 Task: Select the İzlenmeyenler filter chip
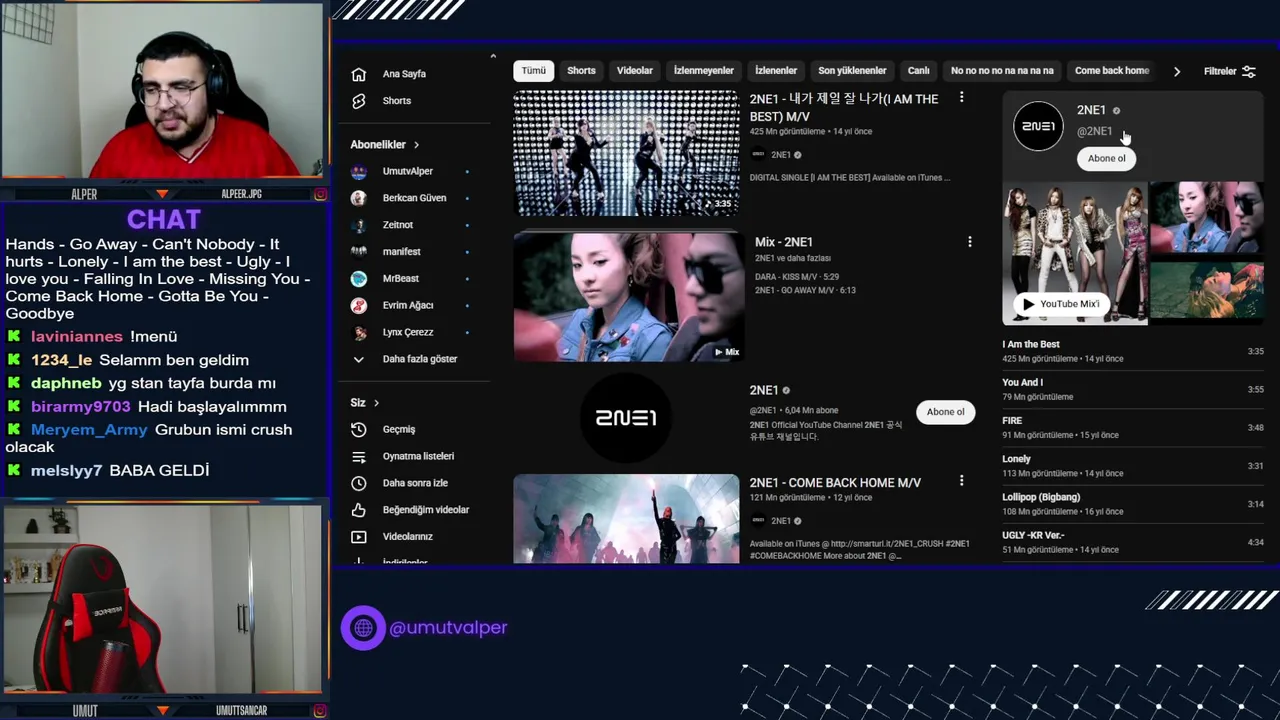click(x=704, y=71)
